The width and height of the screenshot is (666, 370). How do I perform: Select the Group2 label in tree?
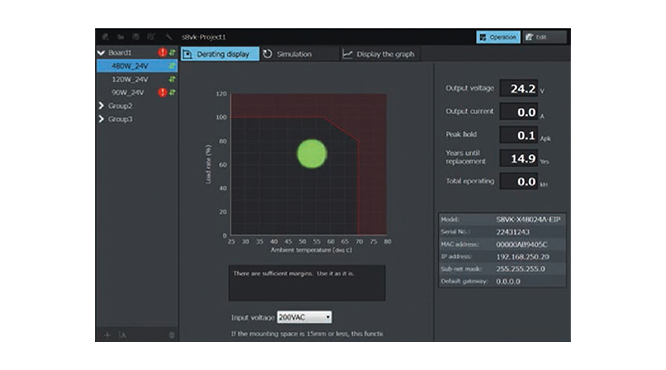pos(120,105)
